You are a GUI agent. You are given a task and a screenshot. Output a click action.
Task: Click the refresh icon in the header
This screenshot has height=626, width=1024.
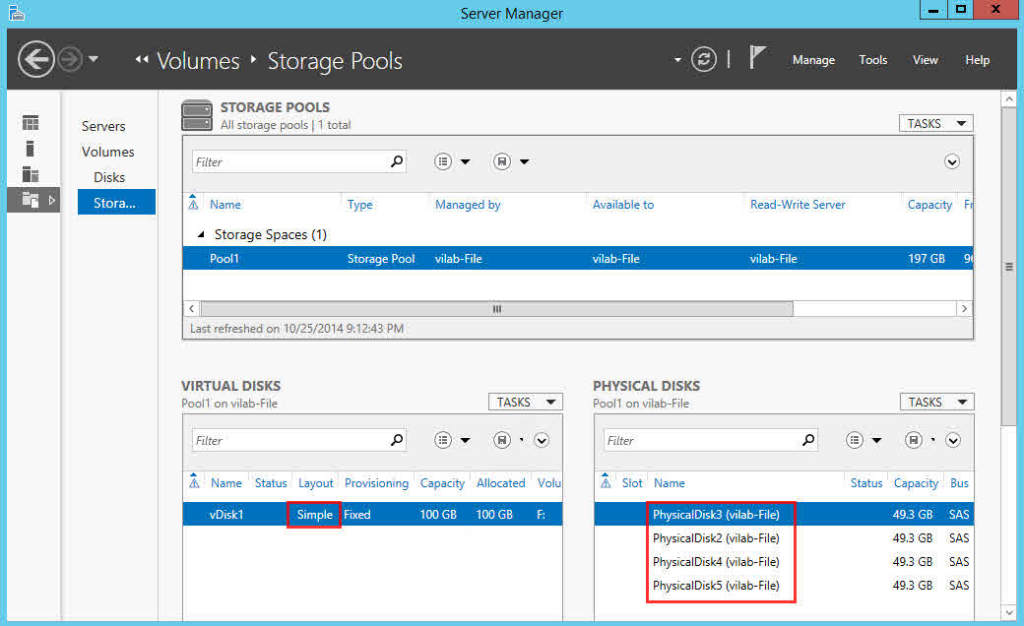click(x=703, y=59)
